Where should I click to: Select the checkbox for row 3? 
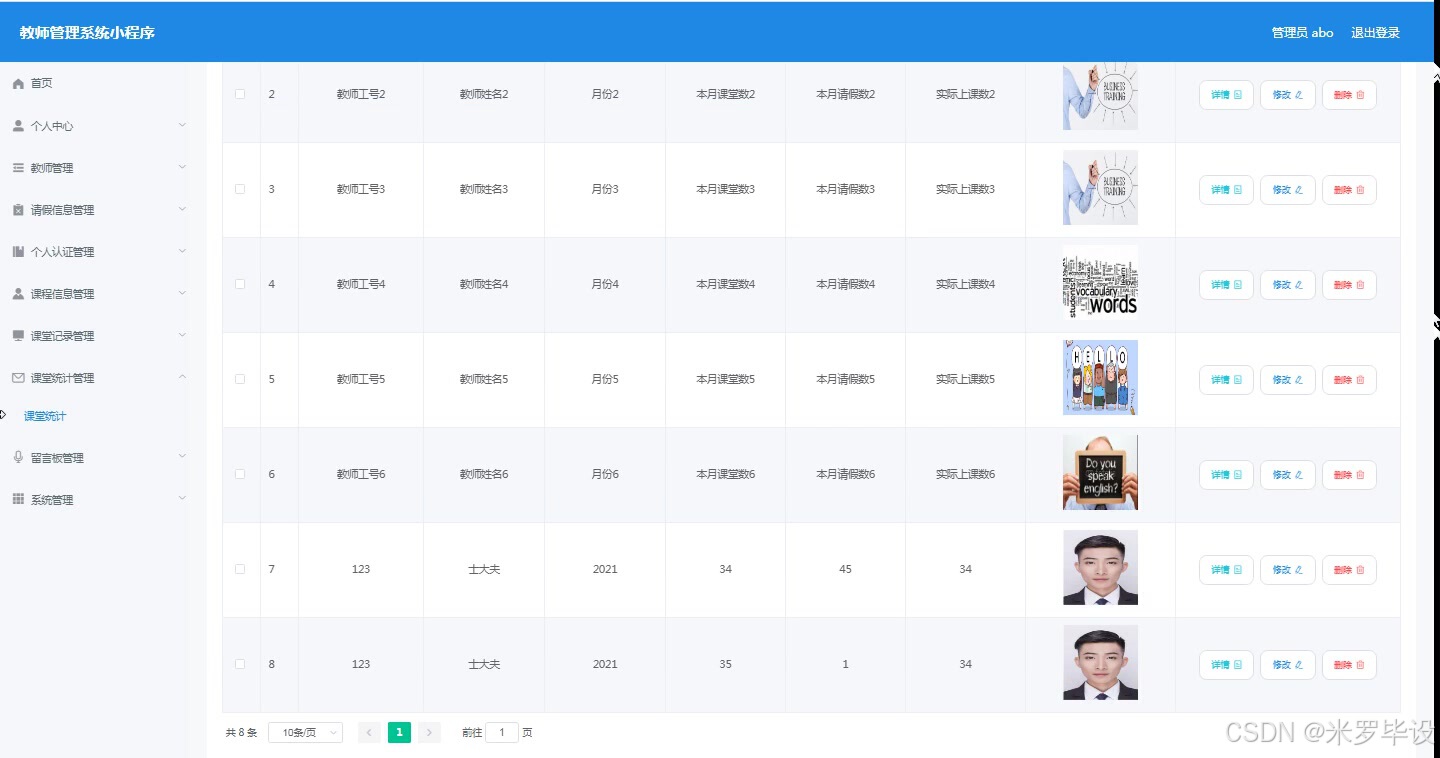coord(240,189)
